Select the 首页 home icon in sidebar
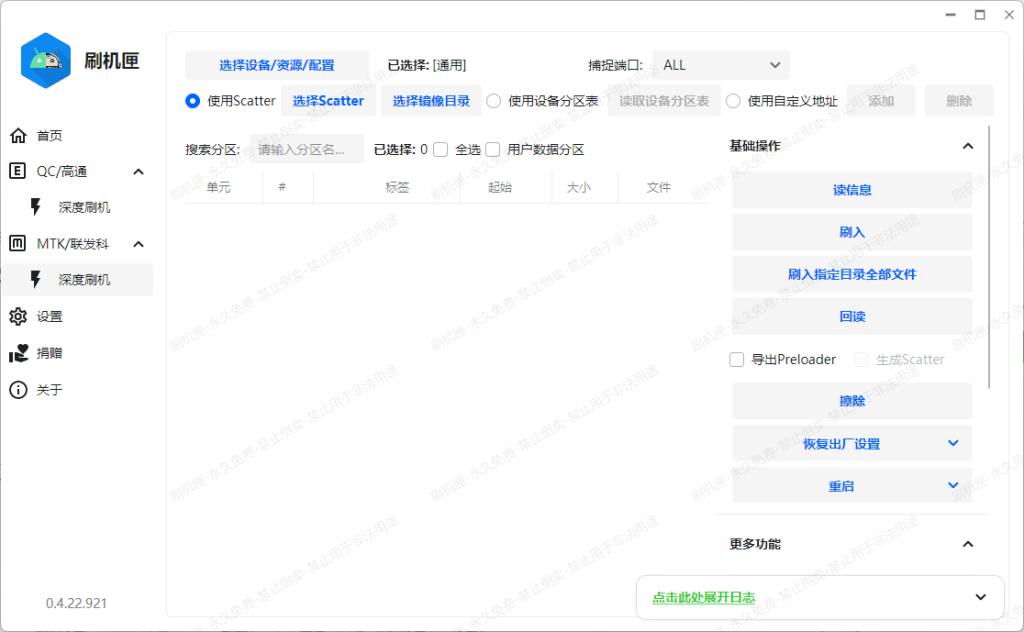 (17, 135)
